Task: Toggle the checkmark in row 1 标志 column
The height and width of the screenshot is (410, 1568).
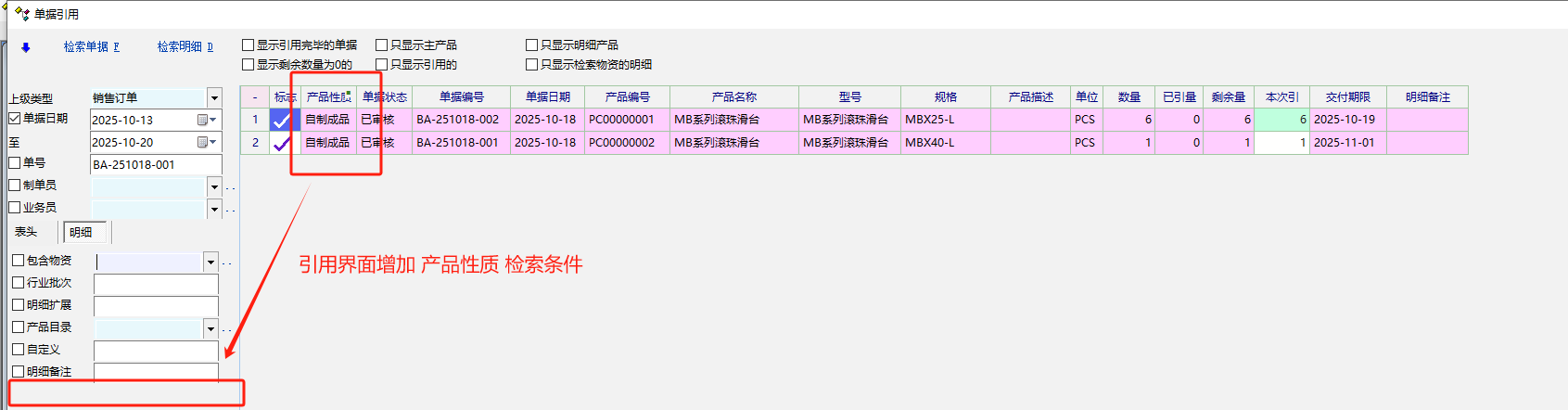Action: pyautogui.click(x=281, y=120)
